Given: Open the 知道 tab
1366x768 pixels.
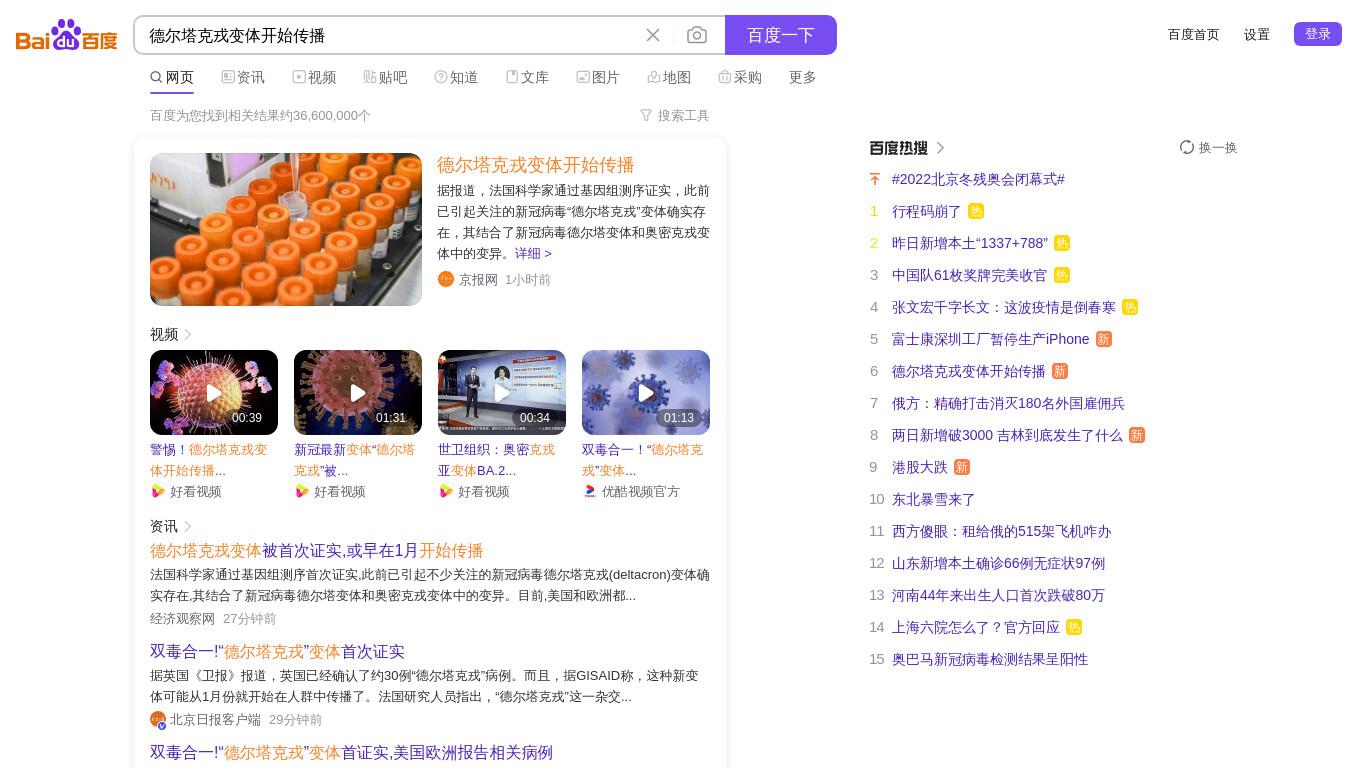Looking at the screenshot, I should 456,77.
